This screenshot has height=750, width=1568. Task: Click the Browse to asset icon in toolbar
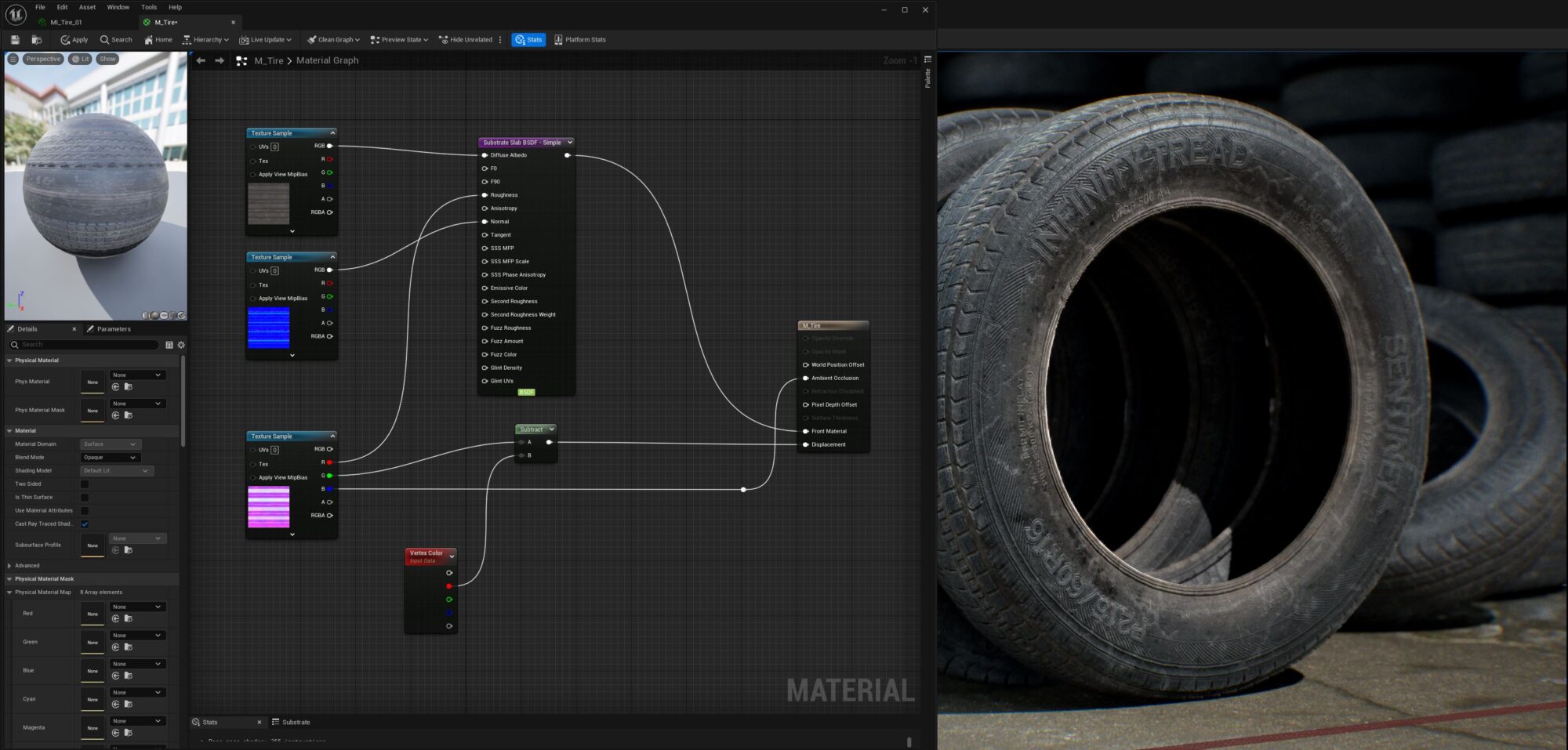coord(36,40)
